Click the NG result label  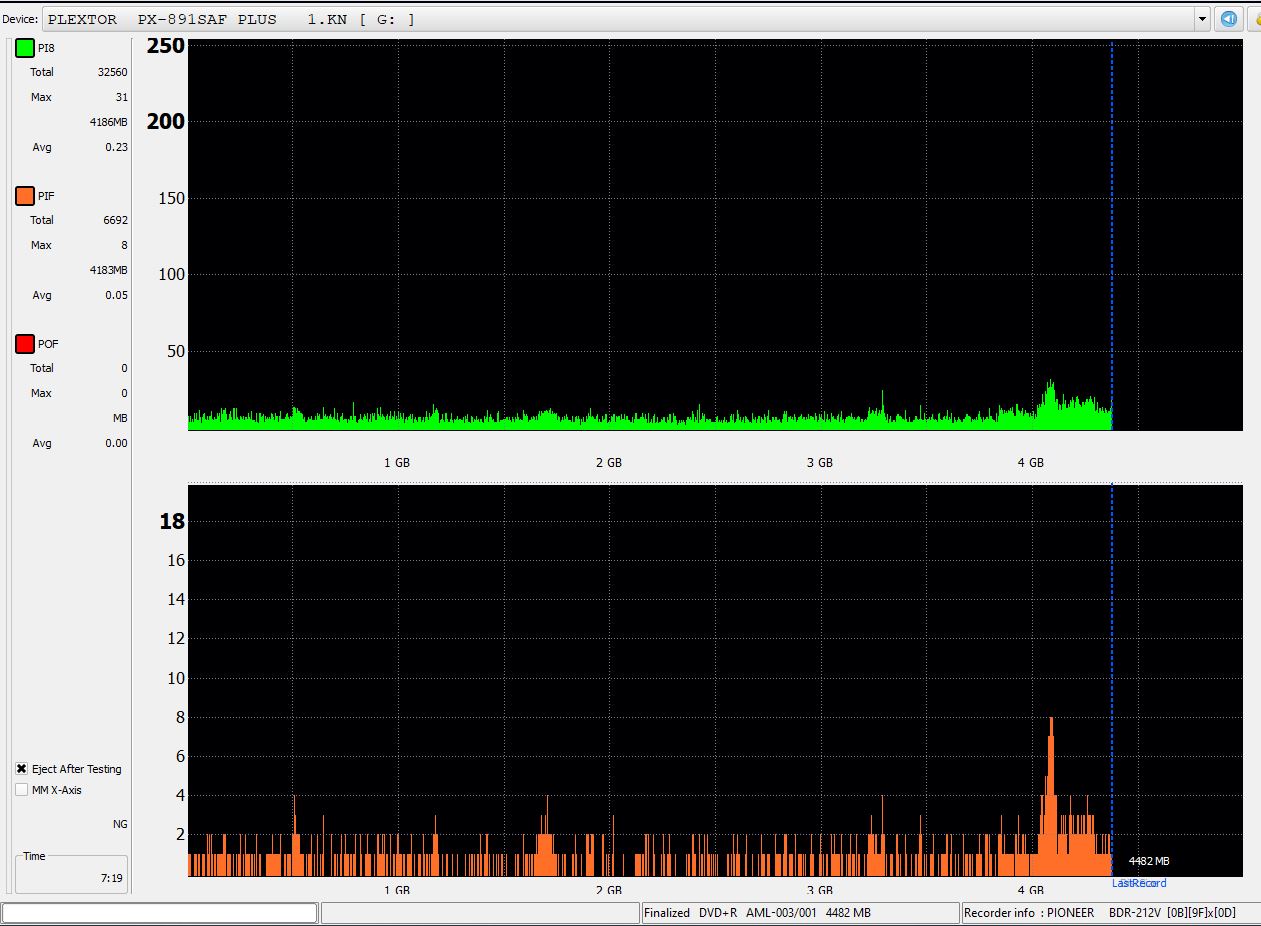pos(120,824)
